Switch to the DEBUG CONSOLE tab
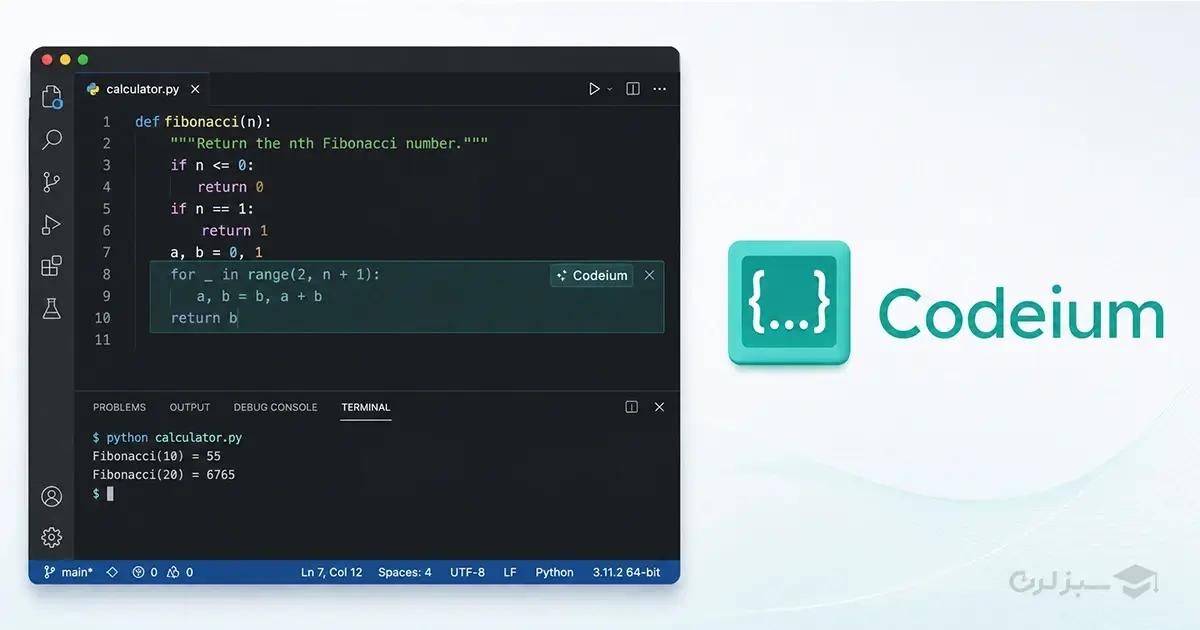This screenshot has width=1200, height=630. tap(275, 407)
